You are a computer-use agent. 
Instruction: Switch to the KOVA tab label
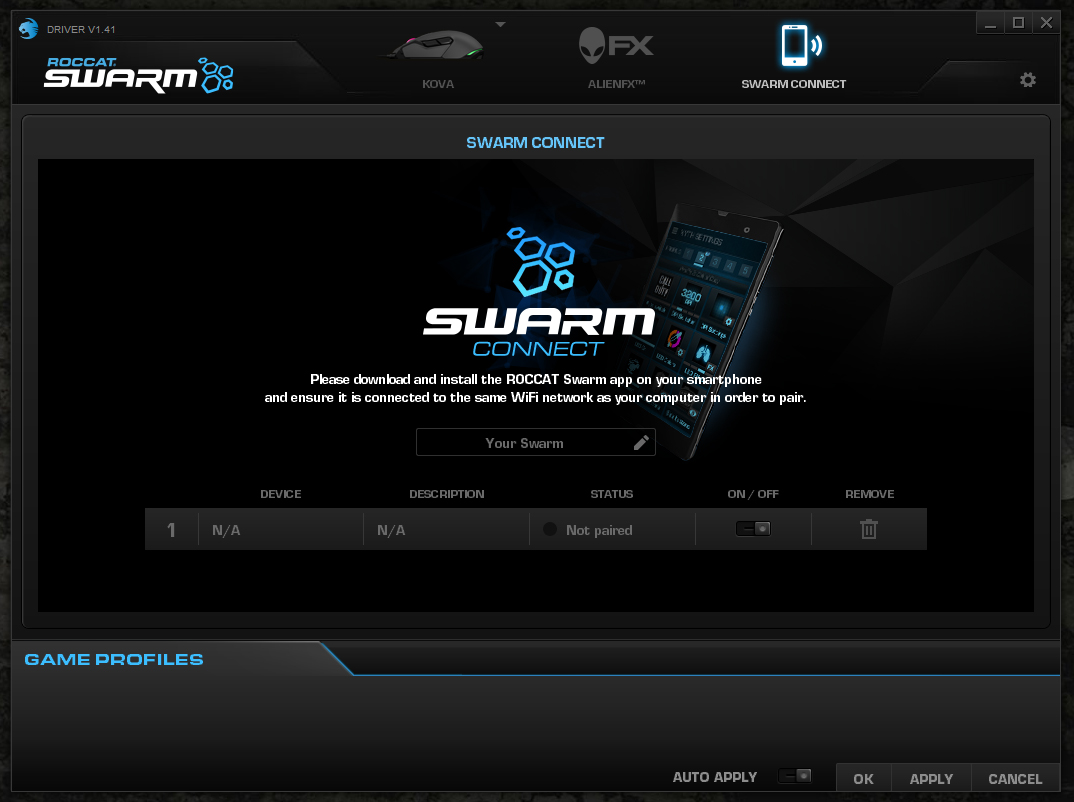point(438,84)
